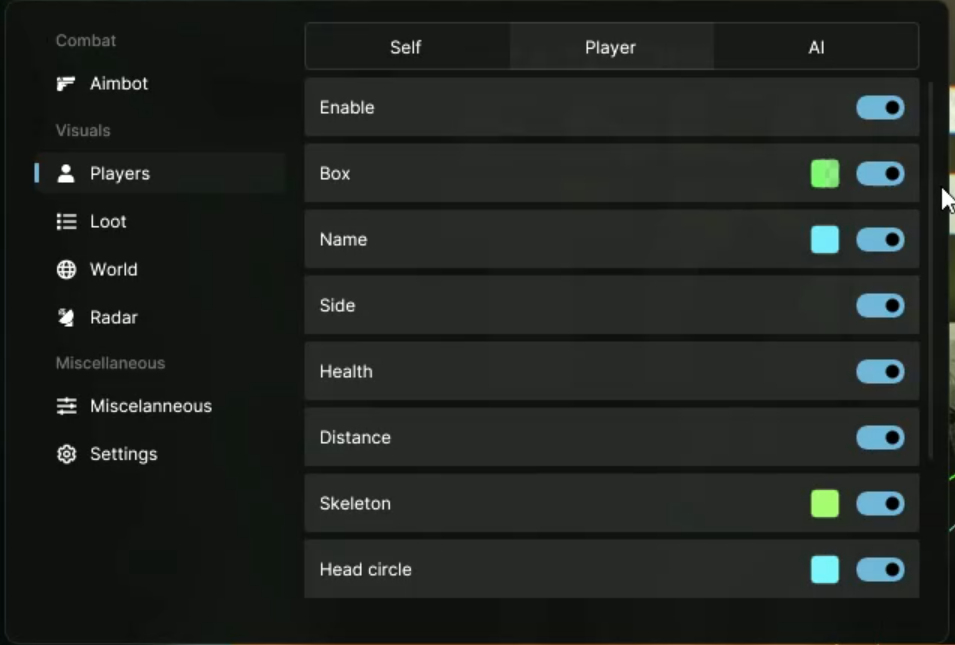Open Loot via its list icon
This screenshot has width=955, height=645.
coord(66,222)
